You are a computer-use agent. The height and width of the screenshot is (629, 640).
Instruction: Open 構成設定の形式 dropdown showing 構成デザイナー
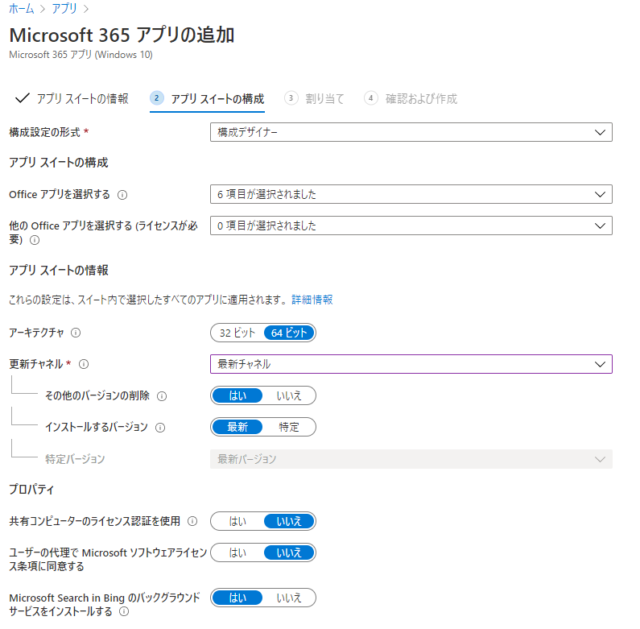tap(411, 132)
